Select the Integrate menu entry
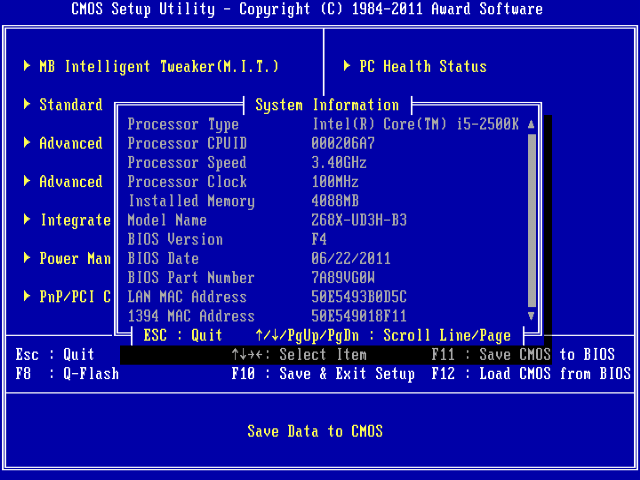The height and width of the screenshot is (480, 640). click(x=76, y=220)
